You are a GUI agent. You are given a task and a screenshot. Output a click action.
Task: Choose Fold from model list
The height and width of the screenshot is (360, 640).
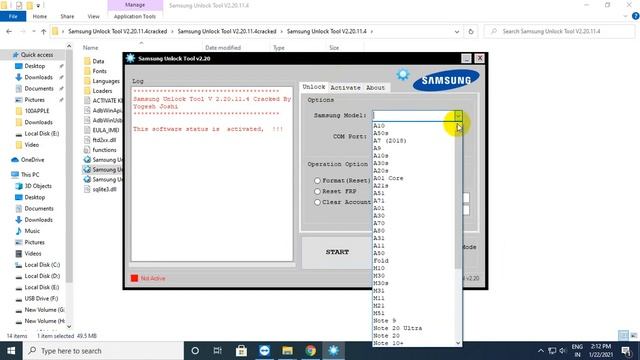tap(381, 260)
